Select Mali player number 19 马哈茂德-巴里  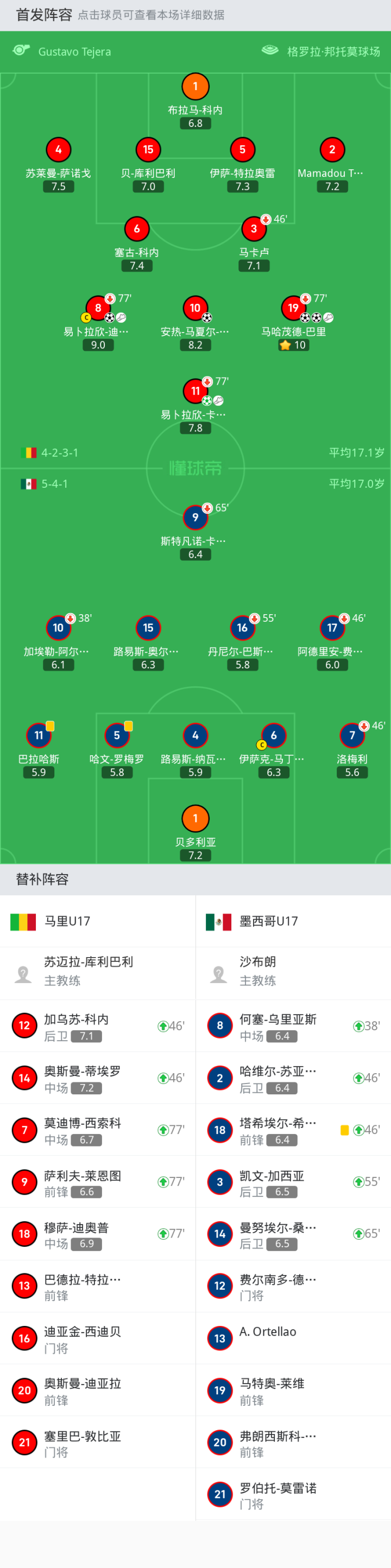[294, 308]
